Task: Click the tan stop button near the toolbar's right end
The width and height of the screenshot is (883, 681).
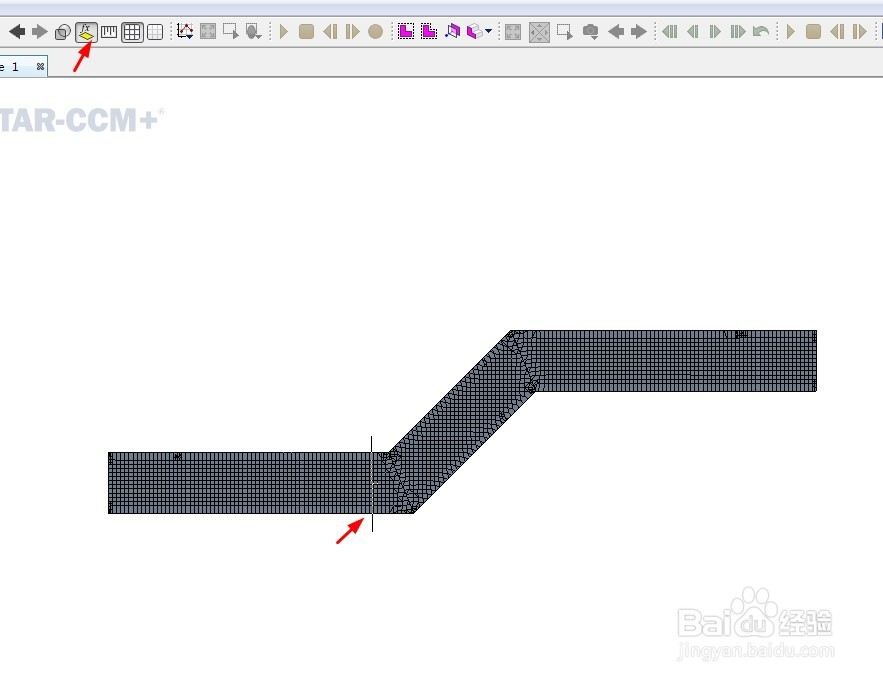Action: 813,32
